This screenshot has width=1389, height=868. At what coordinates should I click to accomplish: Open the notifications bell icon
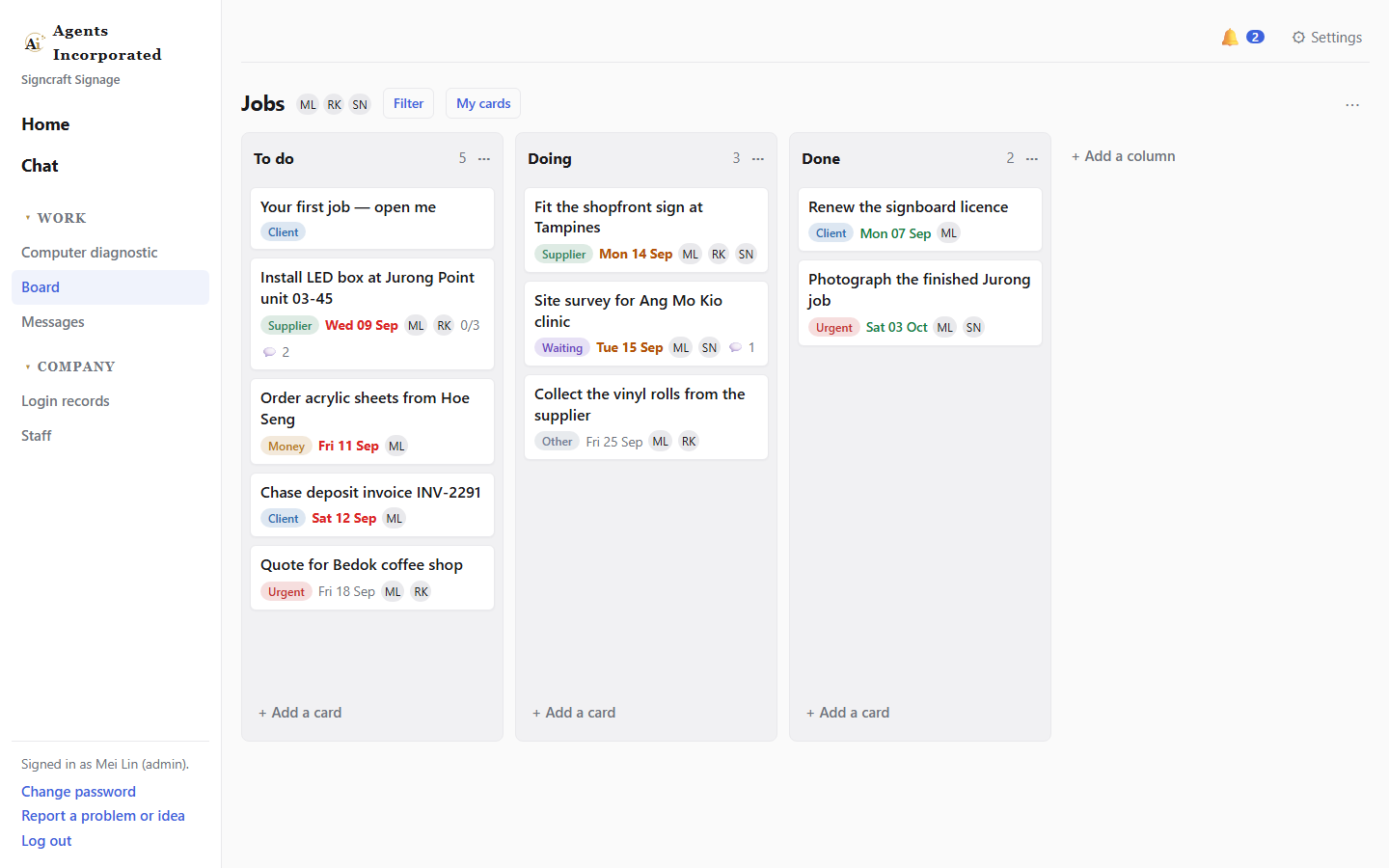pyautogui.click(x=1230, y=38)
